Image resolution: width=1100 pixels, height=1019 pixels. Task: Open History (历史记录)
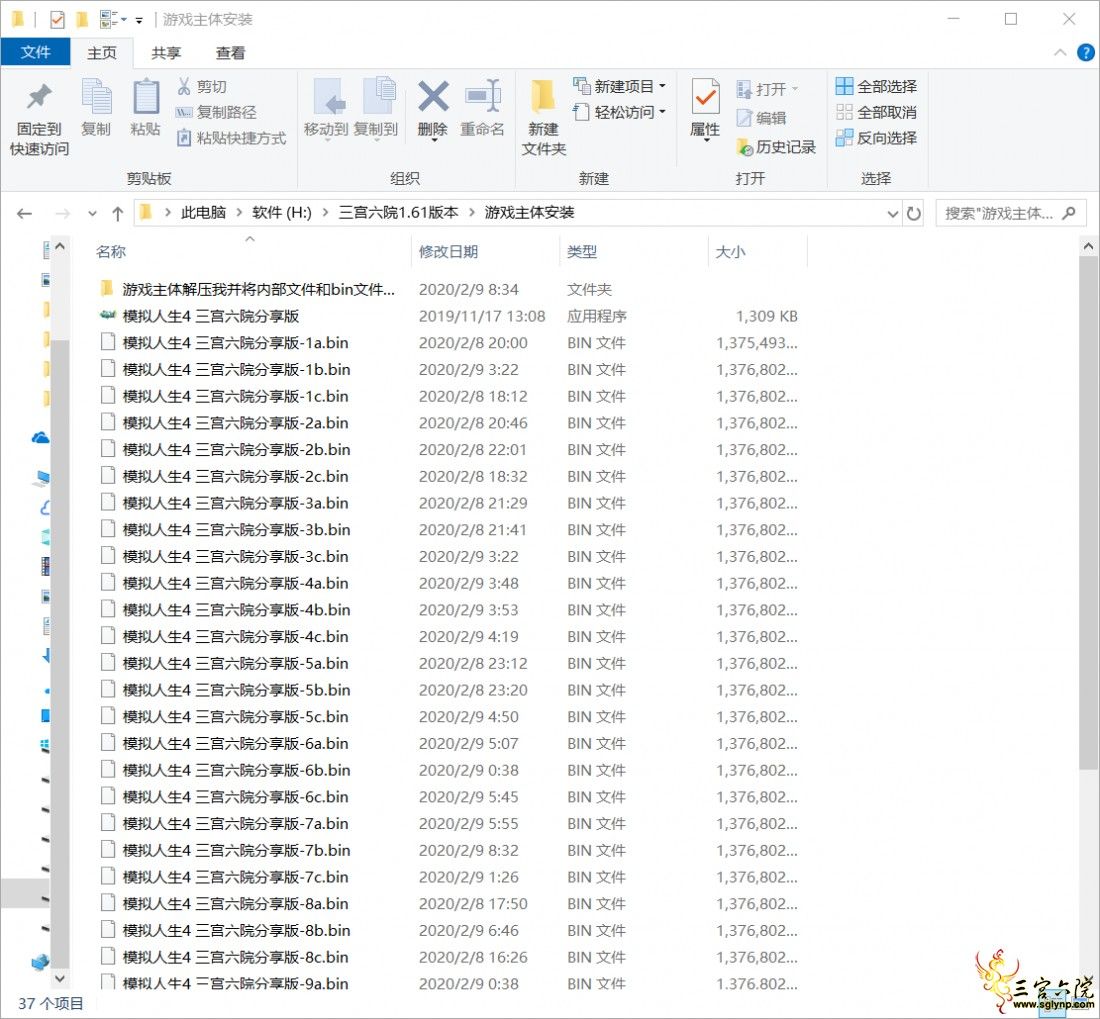pos(776,147)
